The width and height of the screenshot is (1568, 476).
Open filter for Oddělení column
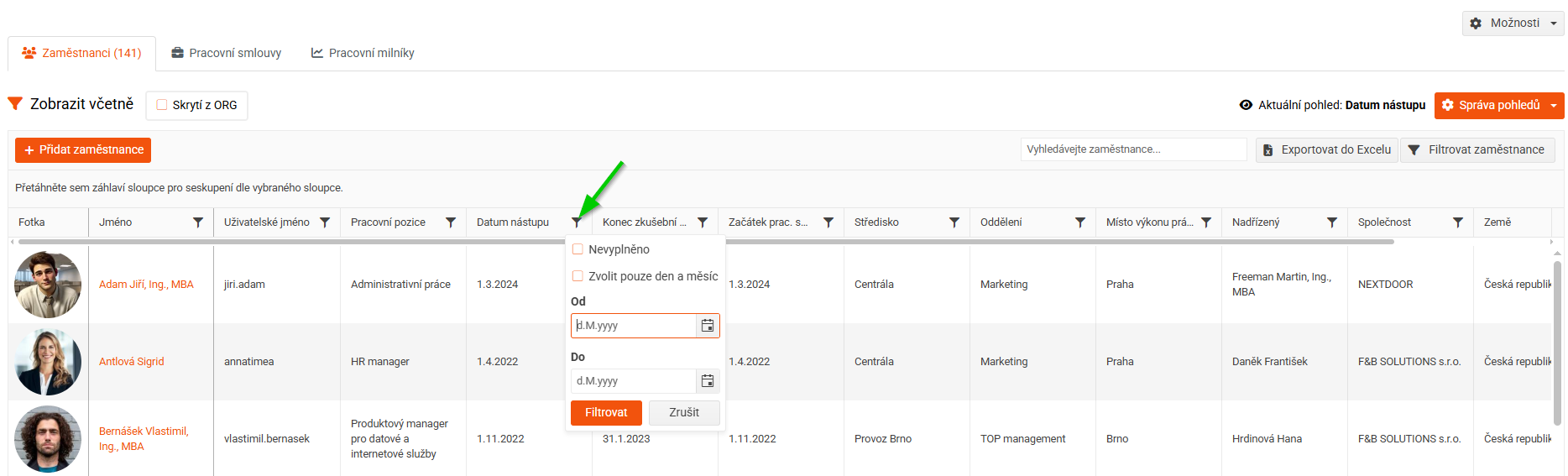[x=1080, y=222]
